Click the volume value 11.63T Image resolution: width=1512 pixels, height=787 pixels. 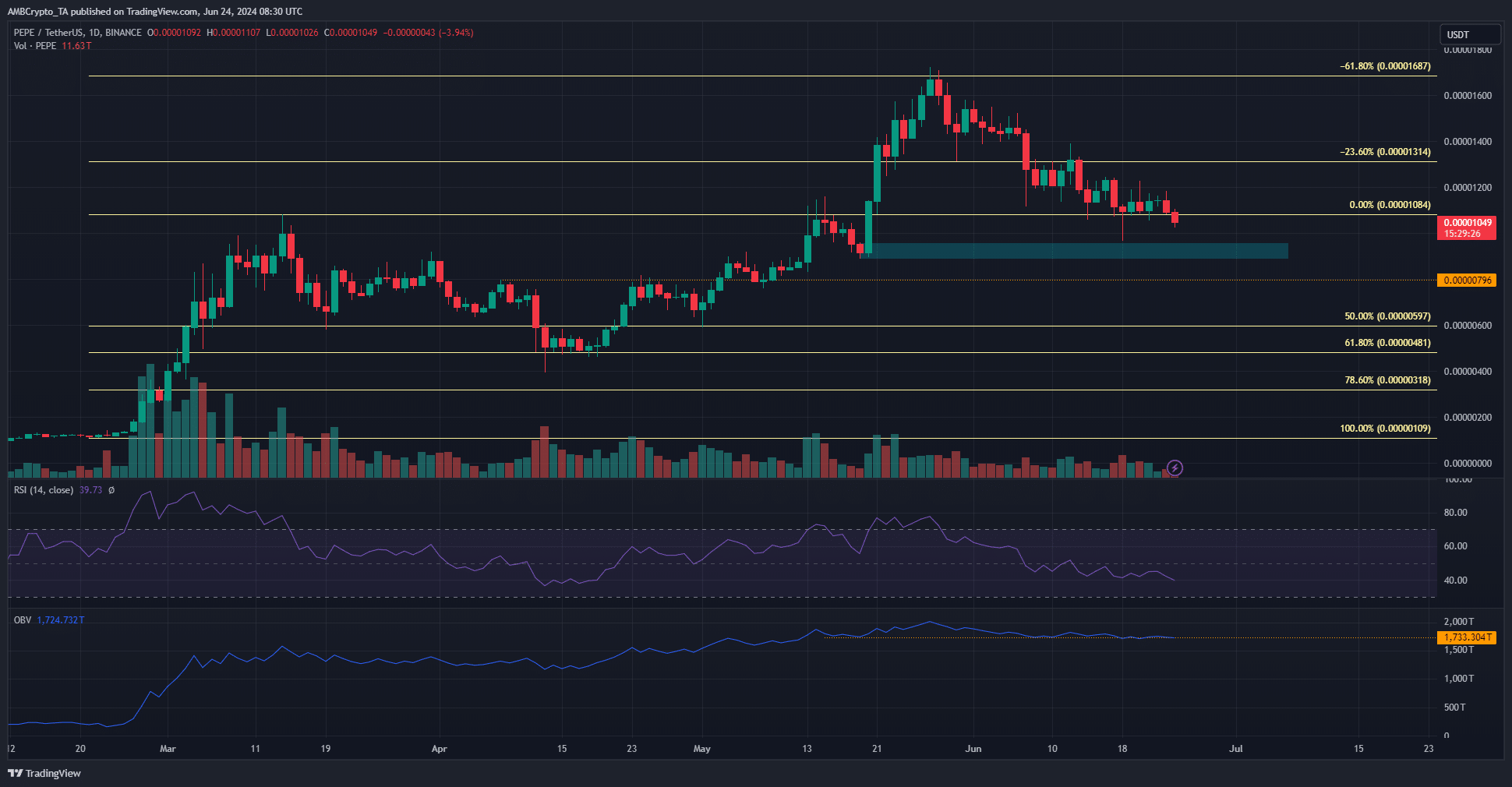coord(76,46)
